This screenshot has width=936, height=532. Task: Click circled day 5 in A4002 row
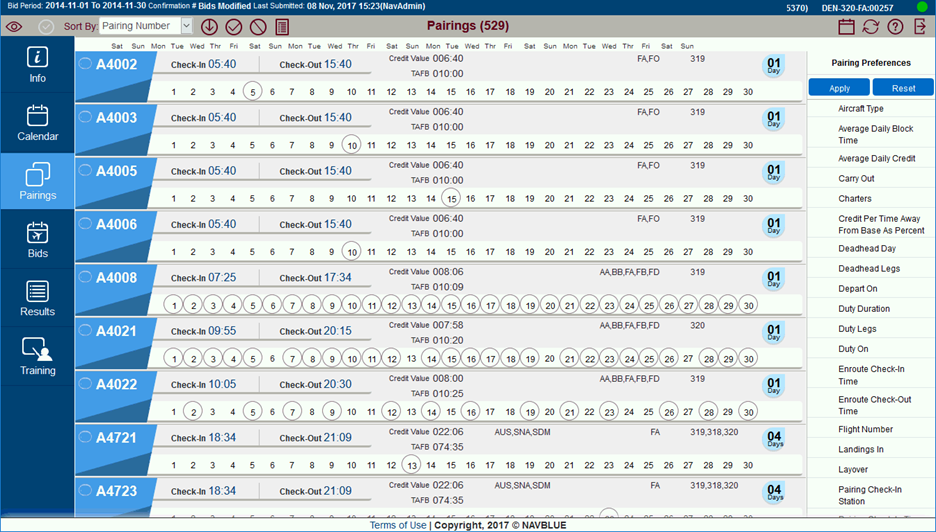click(253, 92)
